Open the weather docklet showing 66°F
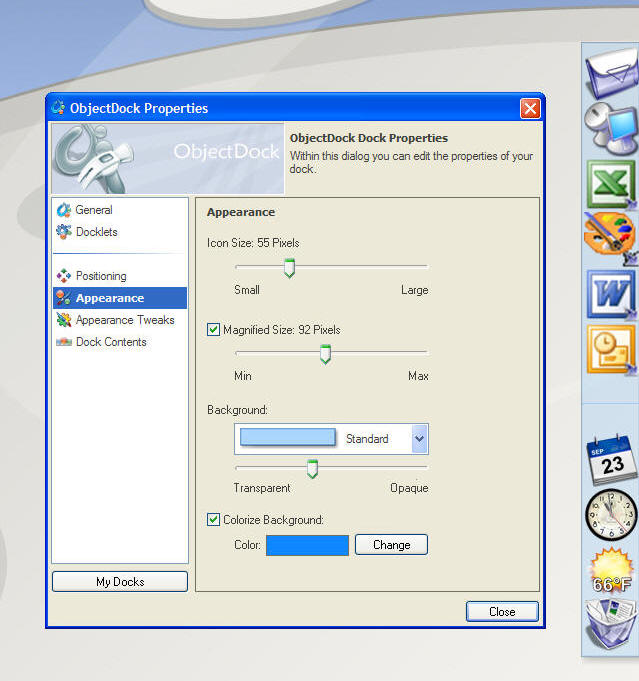 [612, 571]
